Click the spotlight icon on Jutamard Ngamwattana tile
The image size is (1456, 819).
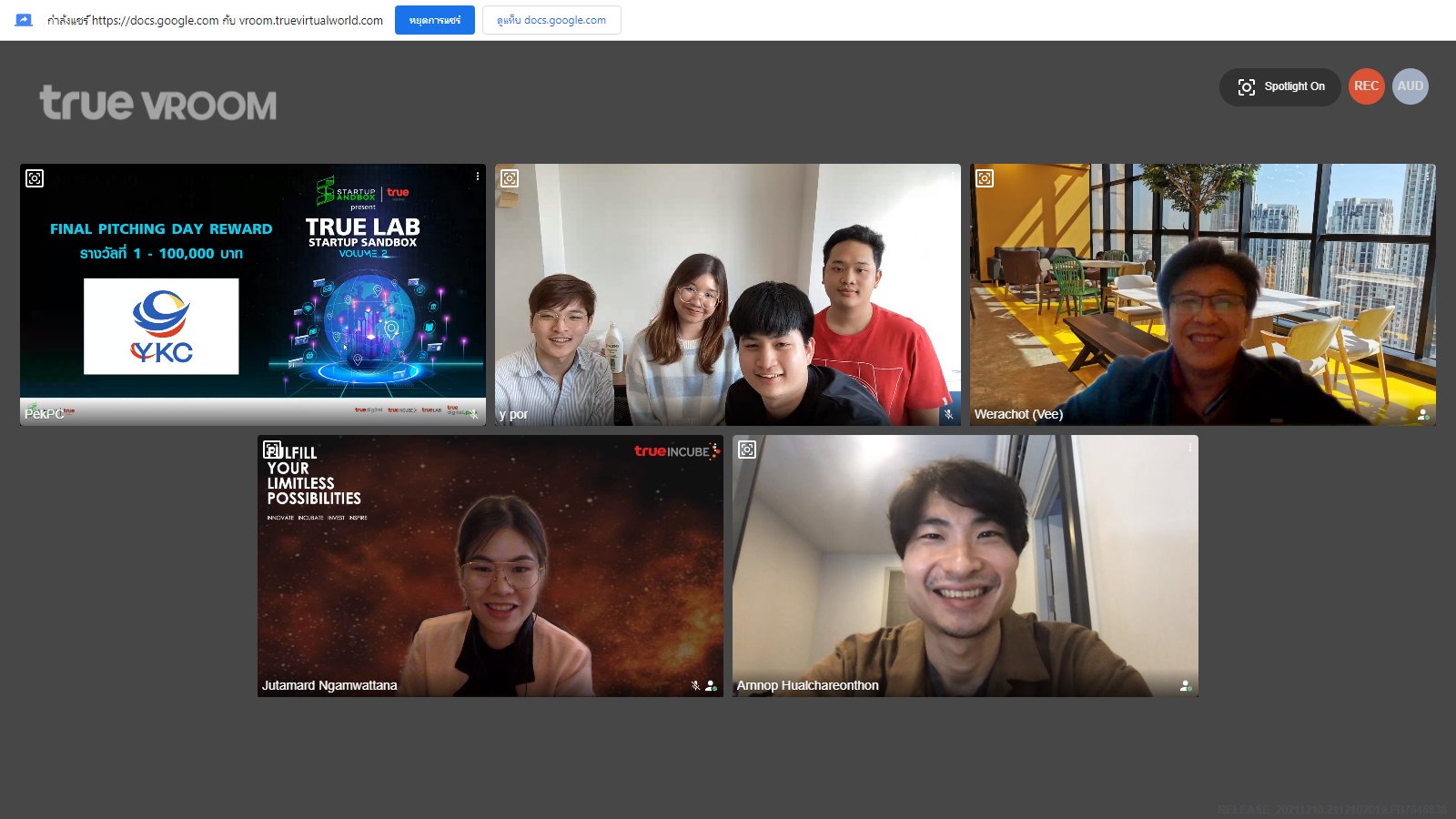pos(272,450)
